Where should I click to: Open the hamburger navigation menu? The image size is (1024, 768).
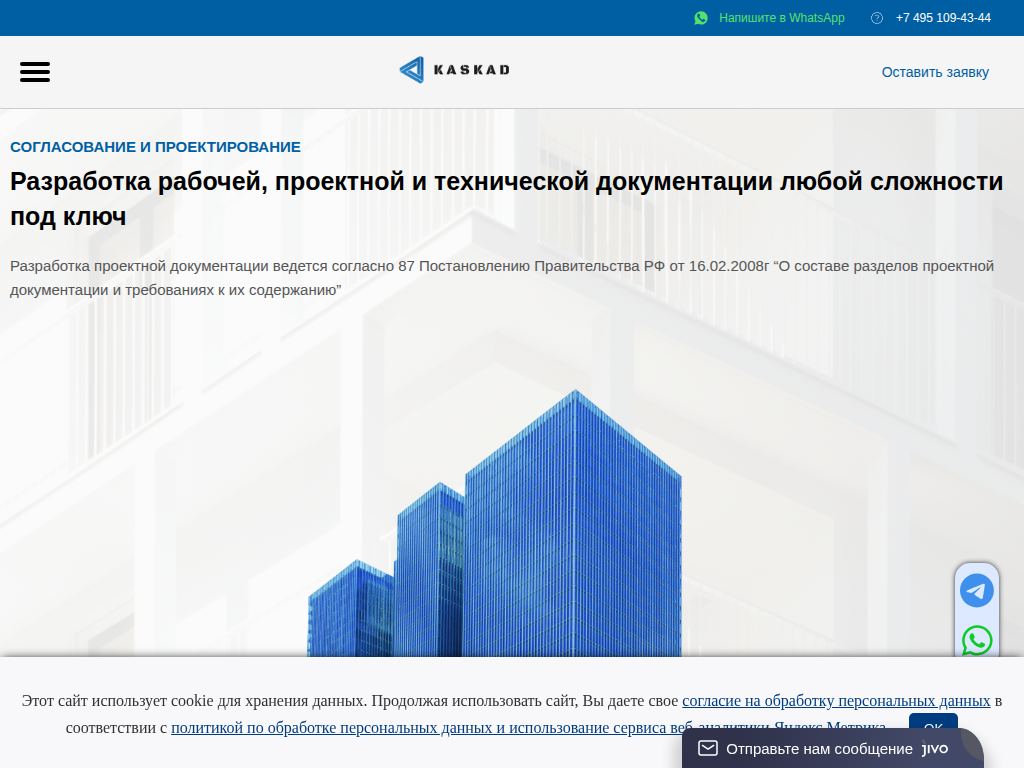click(35, 72)
